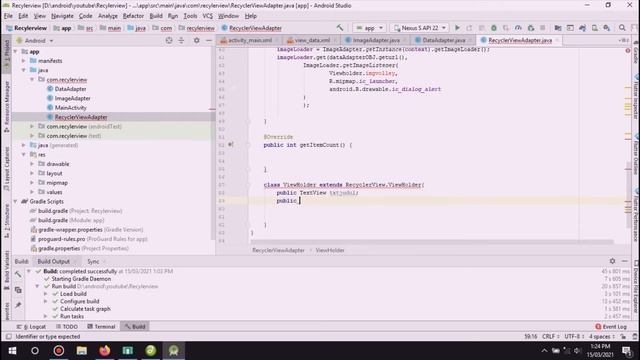Click the getItemCount override gutter icon
640x360 pixels.
[231, 144]
